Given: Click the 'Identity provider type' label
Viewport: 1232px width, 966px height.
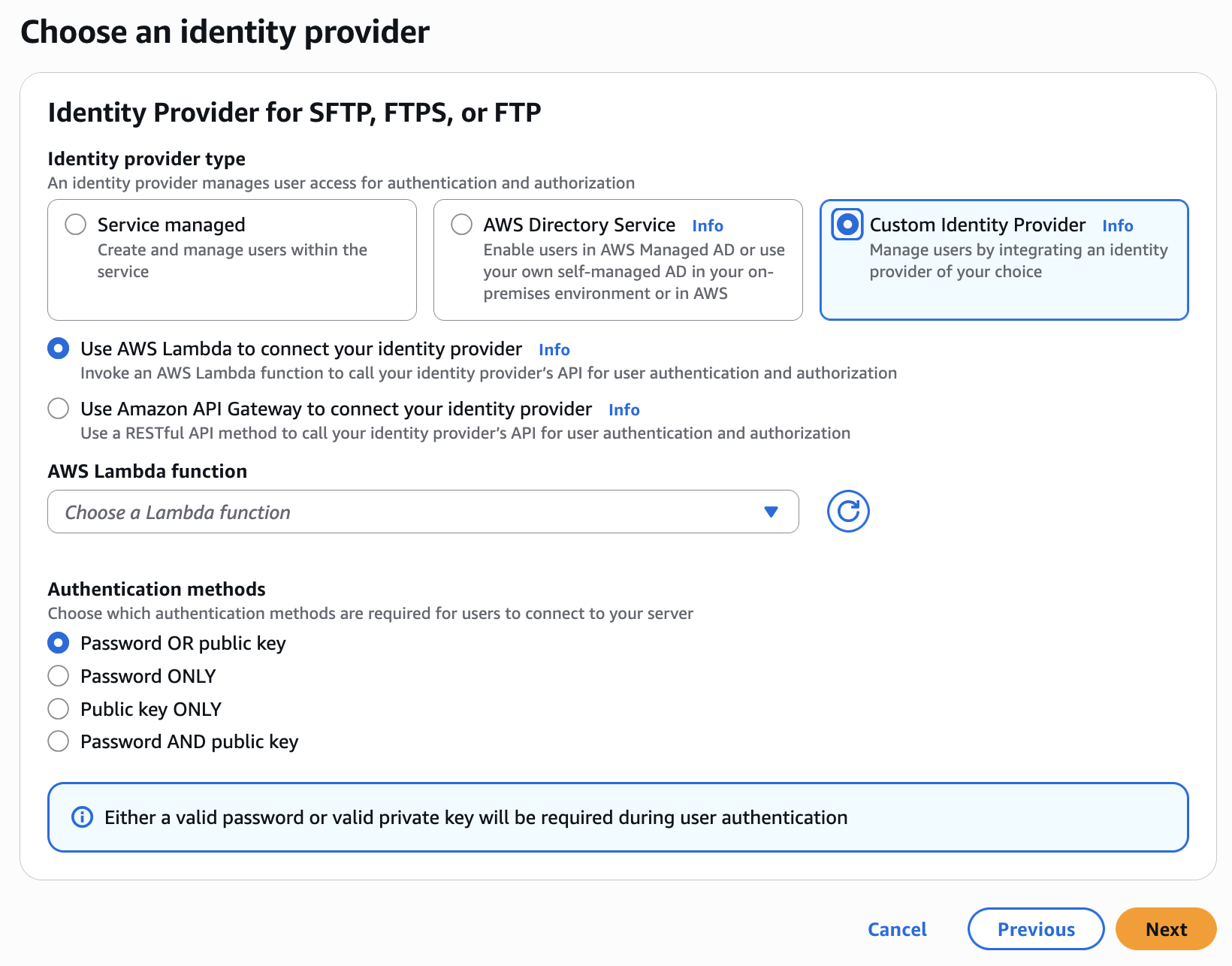Looking at the screenshot, I should point(146,158).
